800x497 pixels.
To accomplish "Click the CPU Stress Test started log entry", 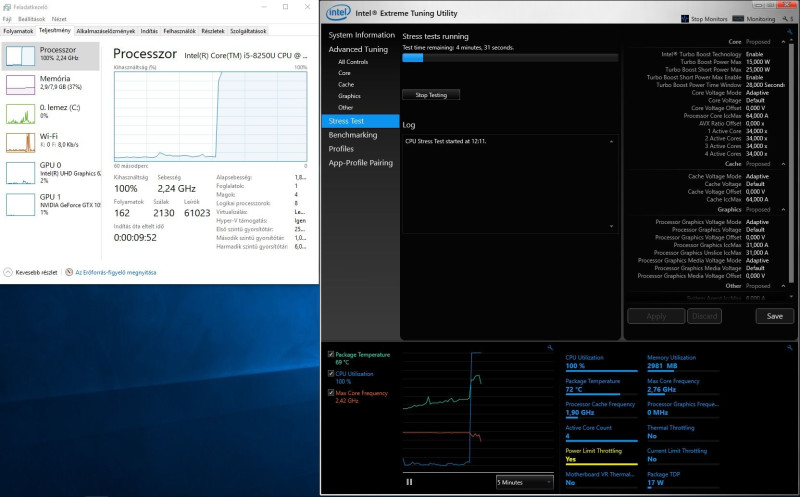I will point(445,141).
